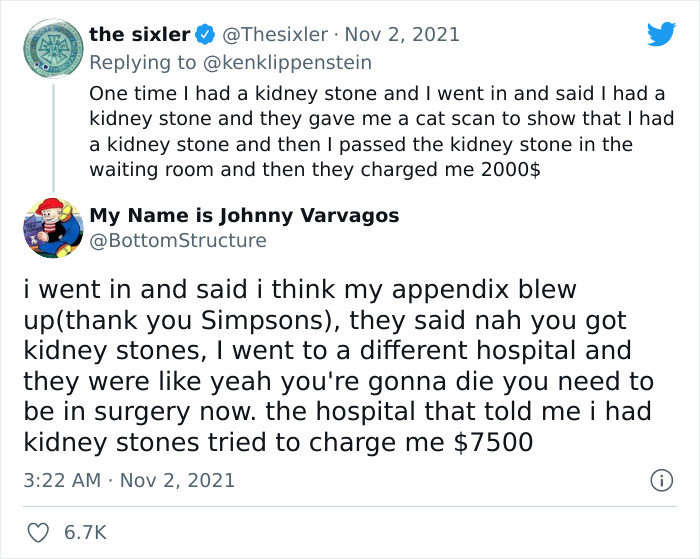The height and width of the screenshot is (559, 700).
Task: Click the main appendix tweet text
Action: pyautogui.click(x=338, y=366)
